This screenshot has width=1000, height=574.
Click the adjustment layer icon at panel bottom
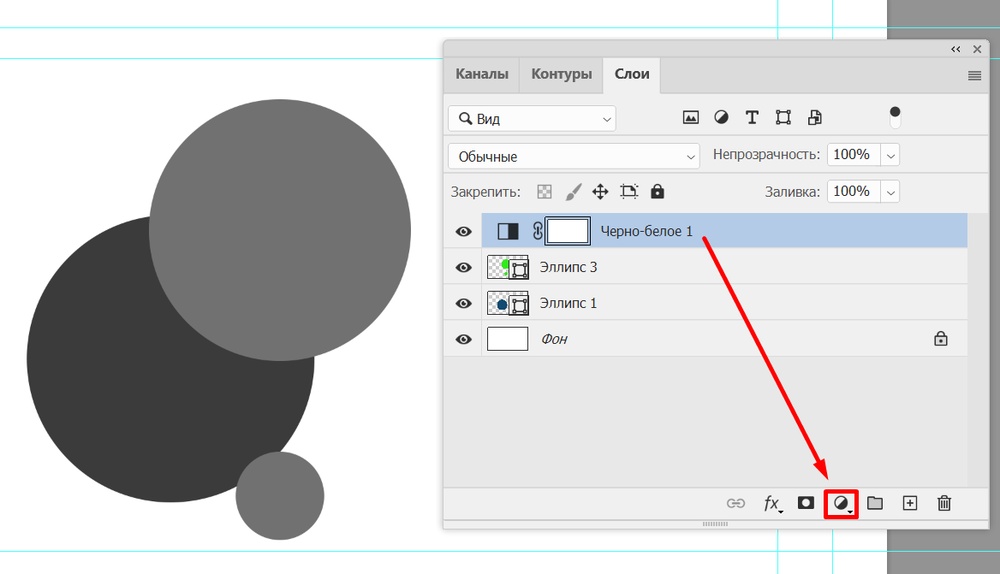(x=841, y=504)
